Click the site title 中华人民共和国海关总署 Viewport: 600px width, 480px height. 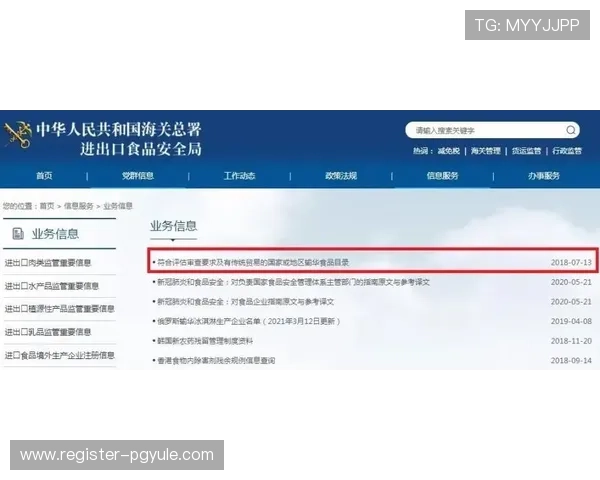tap(119, 129)
